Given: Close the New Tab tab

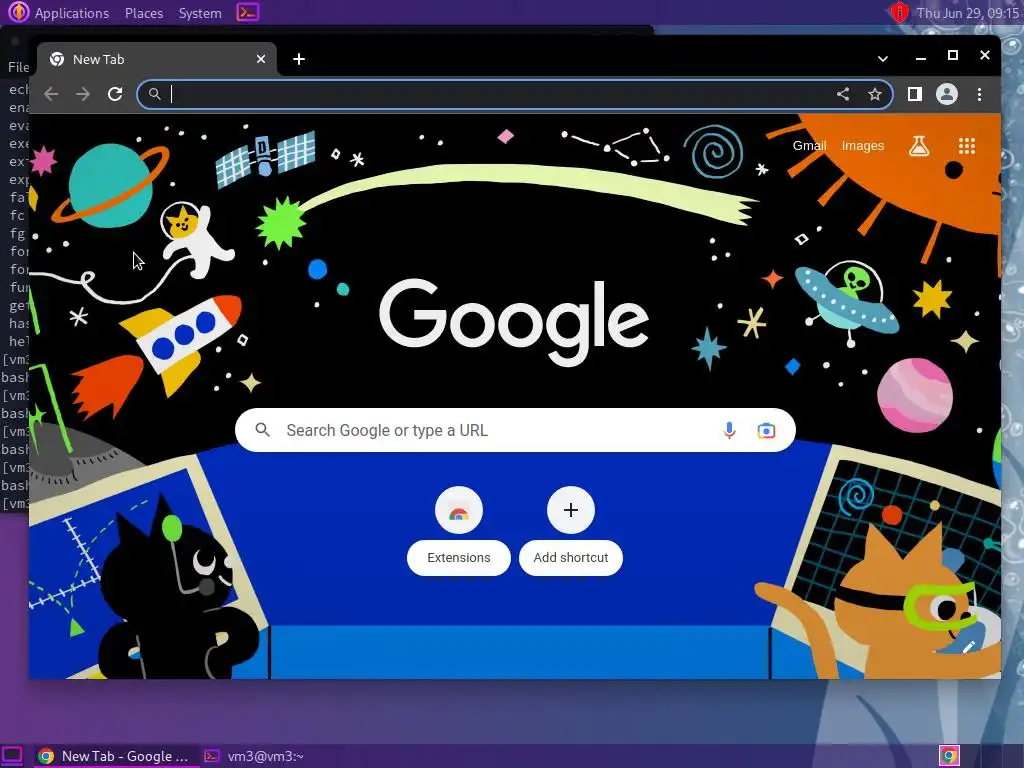Looking at the screenshot, I should [x=261, y=59].
